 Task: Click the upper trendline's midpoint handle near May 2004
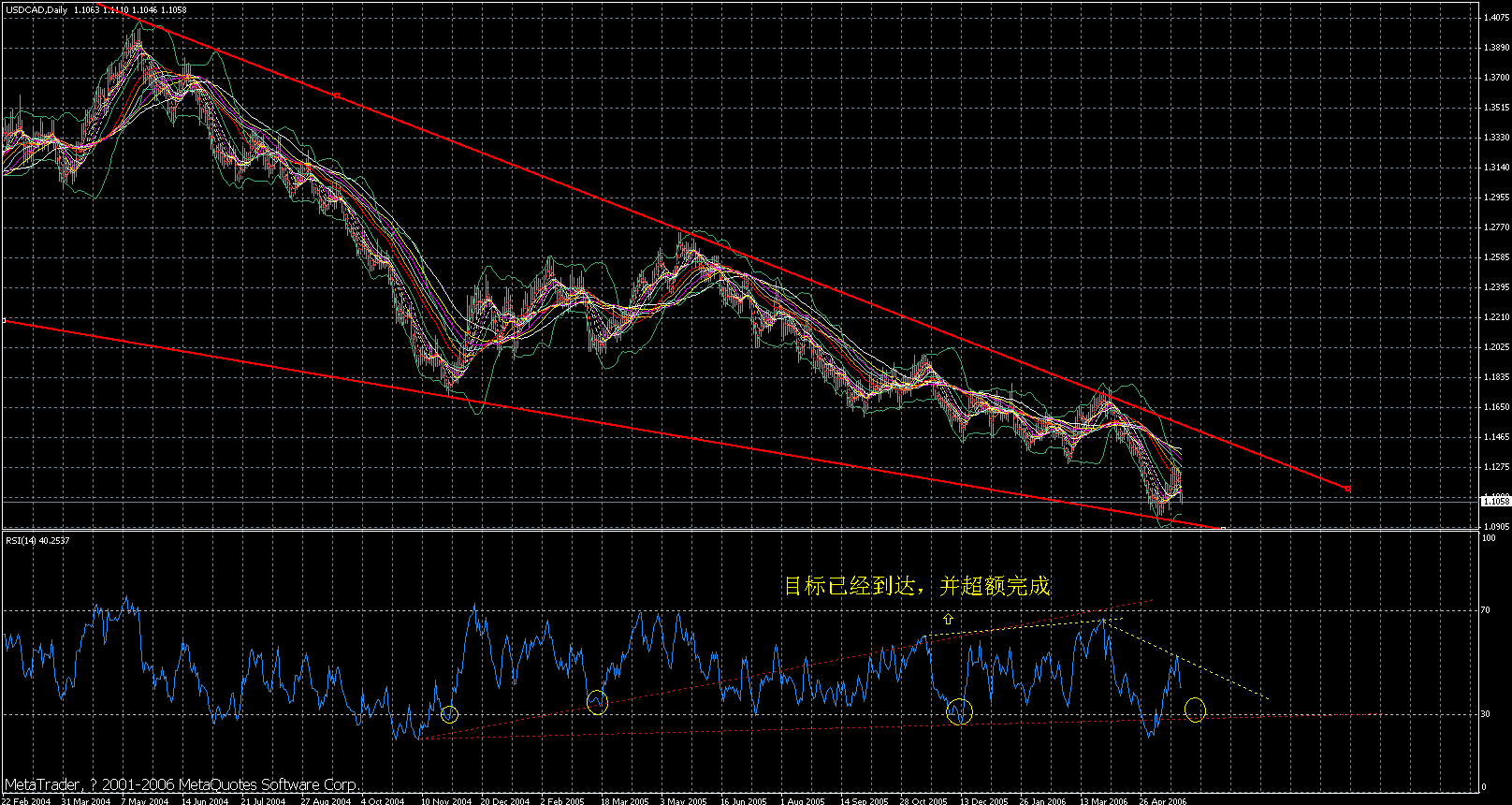pos(337,95)
